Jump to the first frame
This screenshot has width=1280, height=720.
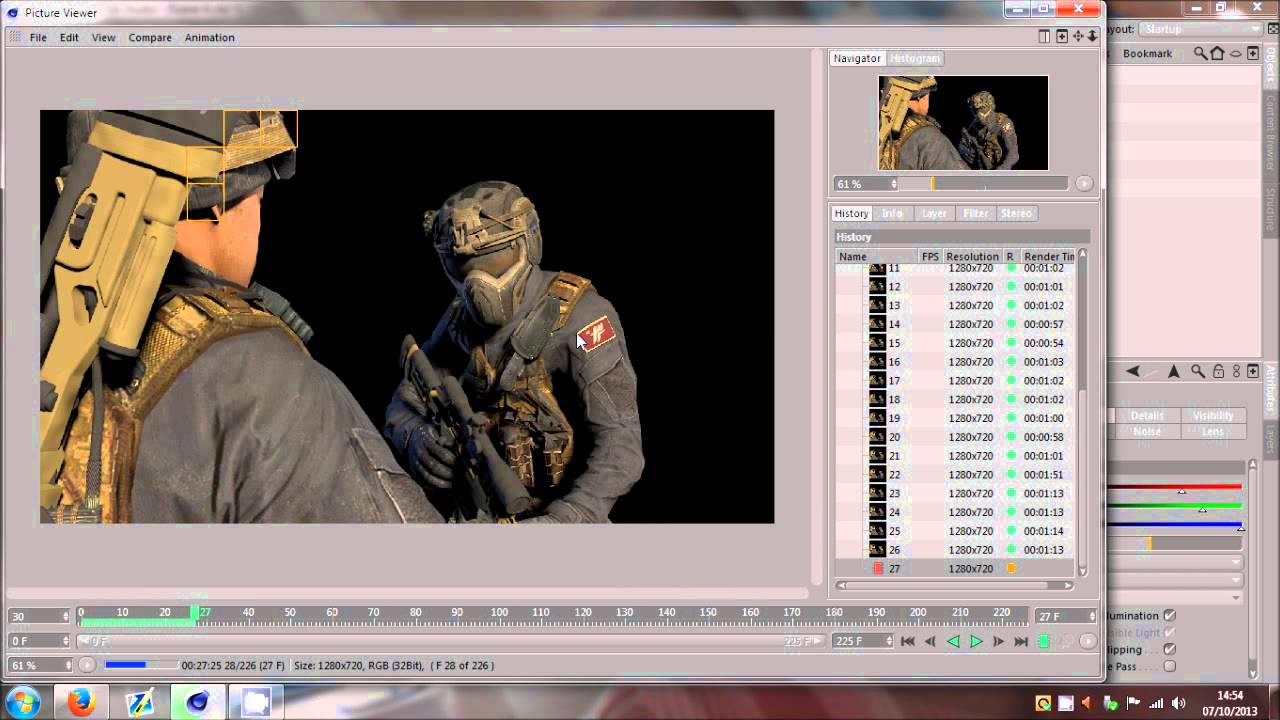pyautogui.click(x=908, y=641)
